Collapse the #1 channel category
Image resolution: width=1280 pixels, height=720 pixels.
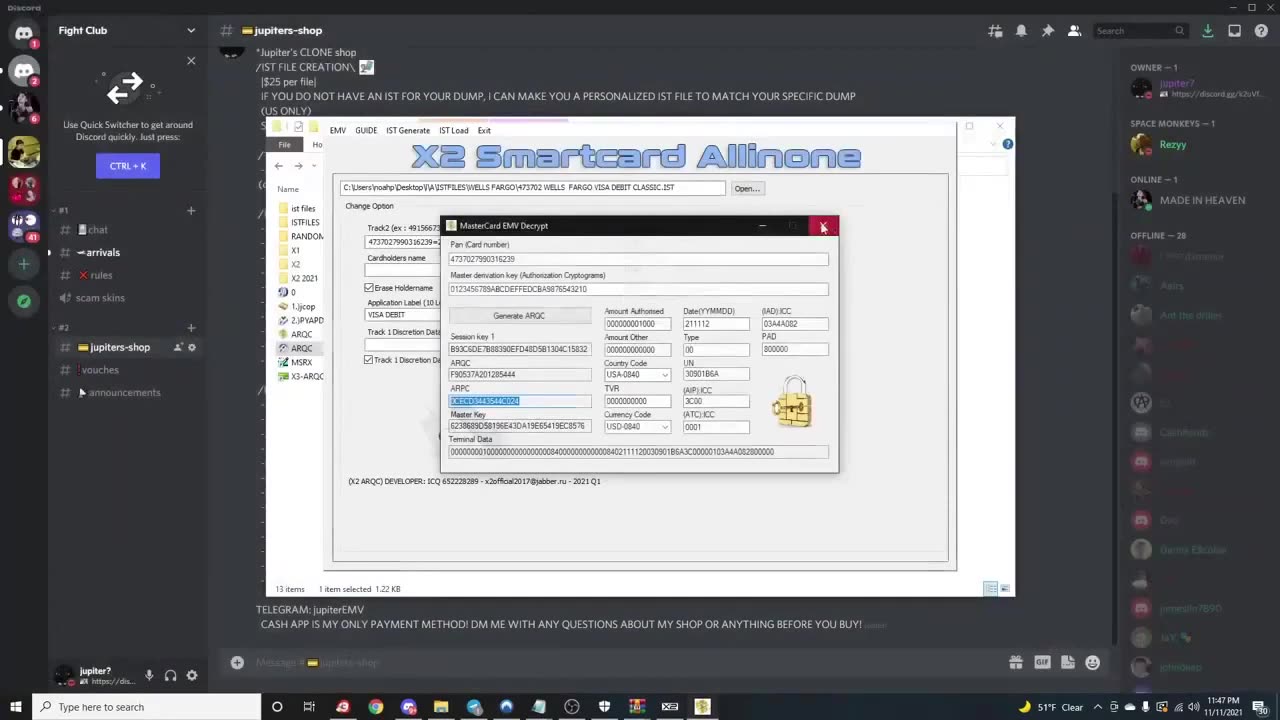[x=62, y=211]
